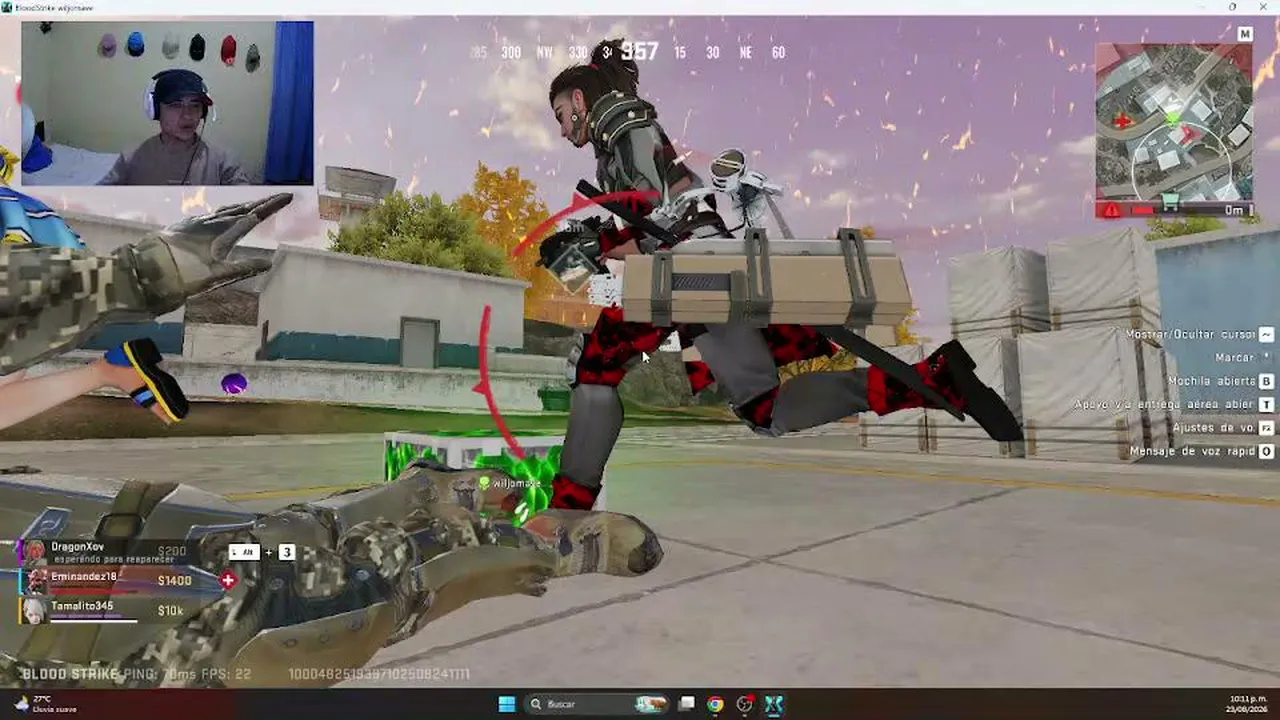Click the Buscar taskbar search box
The height and width of the screenshot is (720, 1280).
598,704
